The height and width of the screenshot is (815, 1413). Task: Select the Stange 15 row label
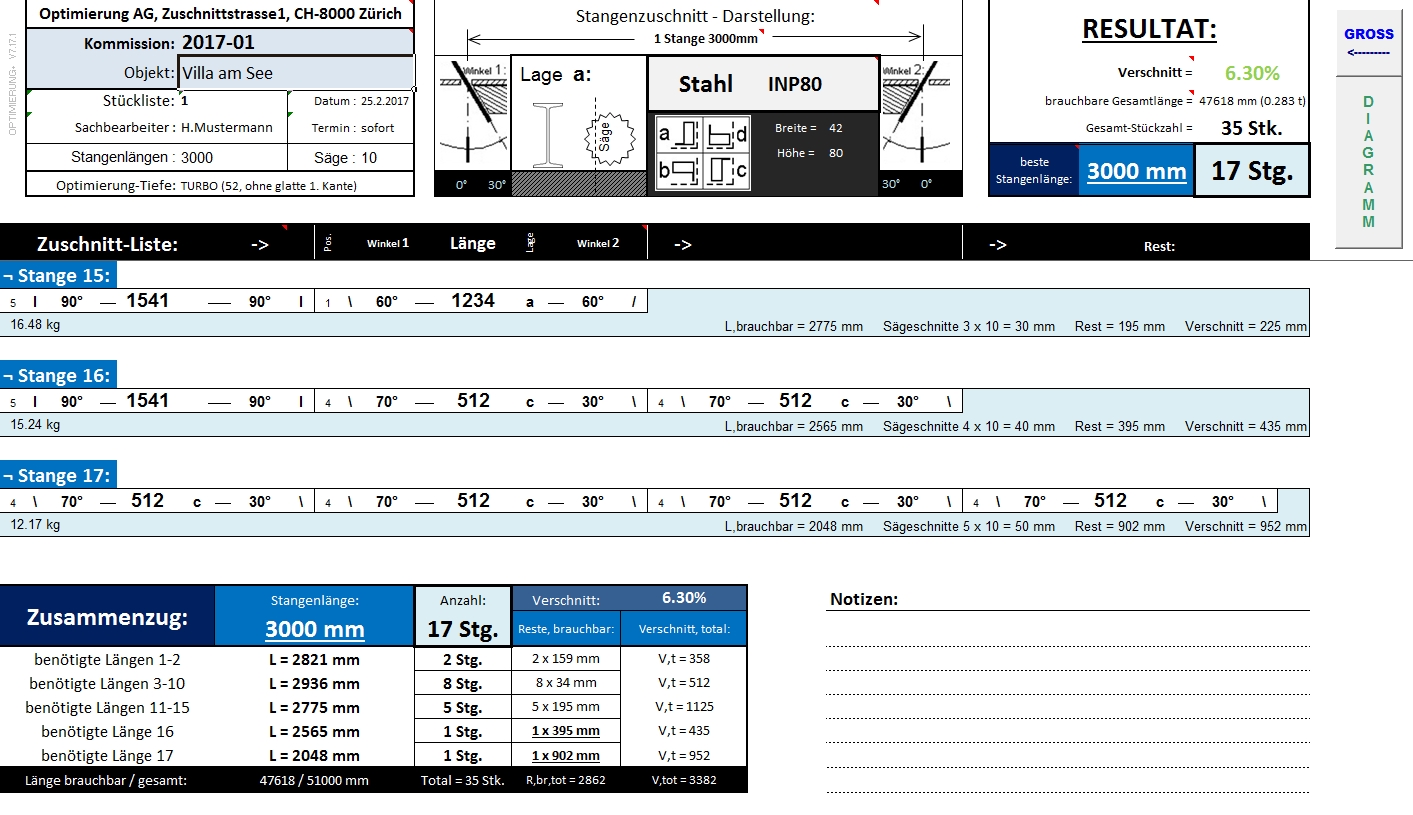click(58, 276)
